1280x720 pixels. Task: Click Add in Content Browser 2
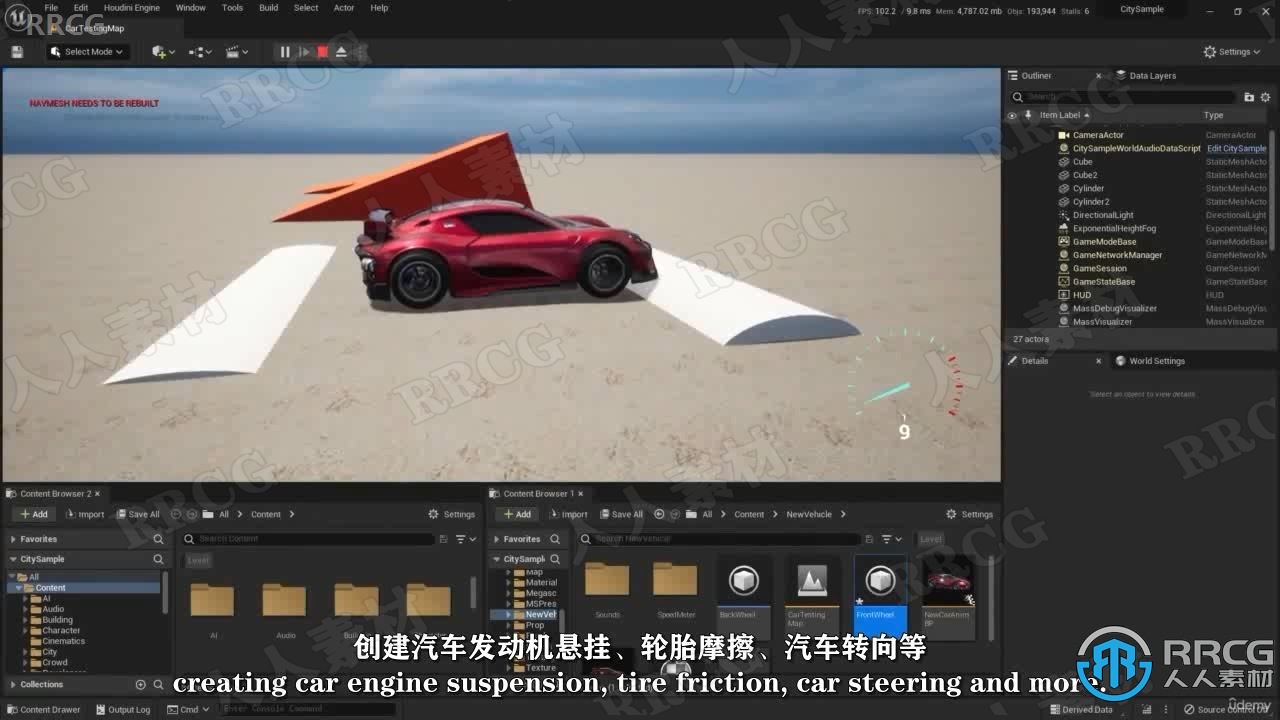point(34,514)
